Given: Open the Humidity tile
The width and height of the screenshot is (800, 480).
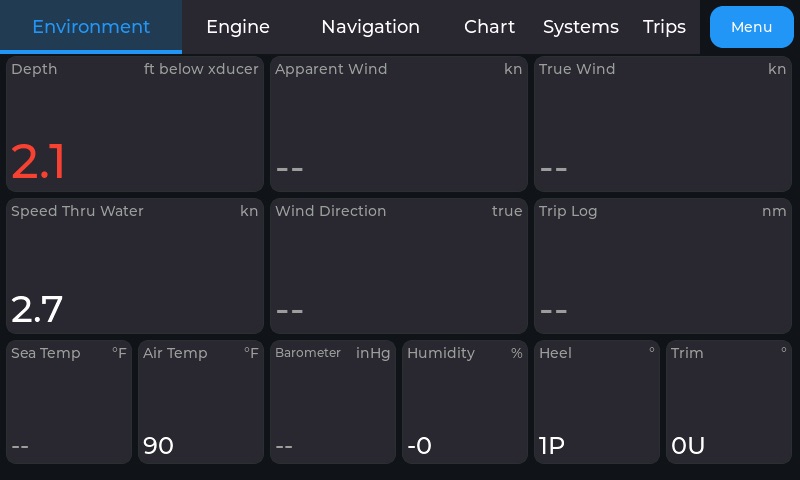Looking at the screenshot, I should pyautogui.click(x=465, y=402).
